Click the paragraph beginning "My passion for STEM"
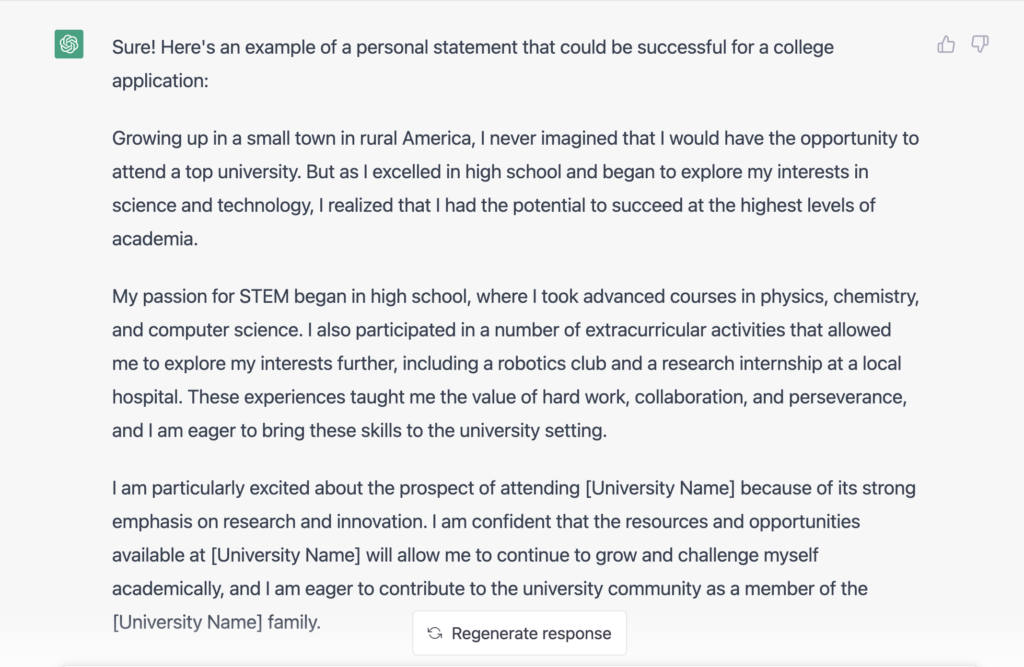Viewport: 1024px width, 667px height. 515,363
